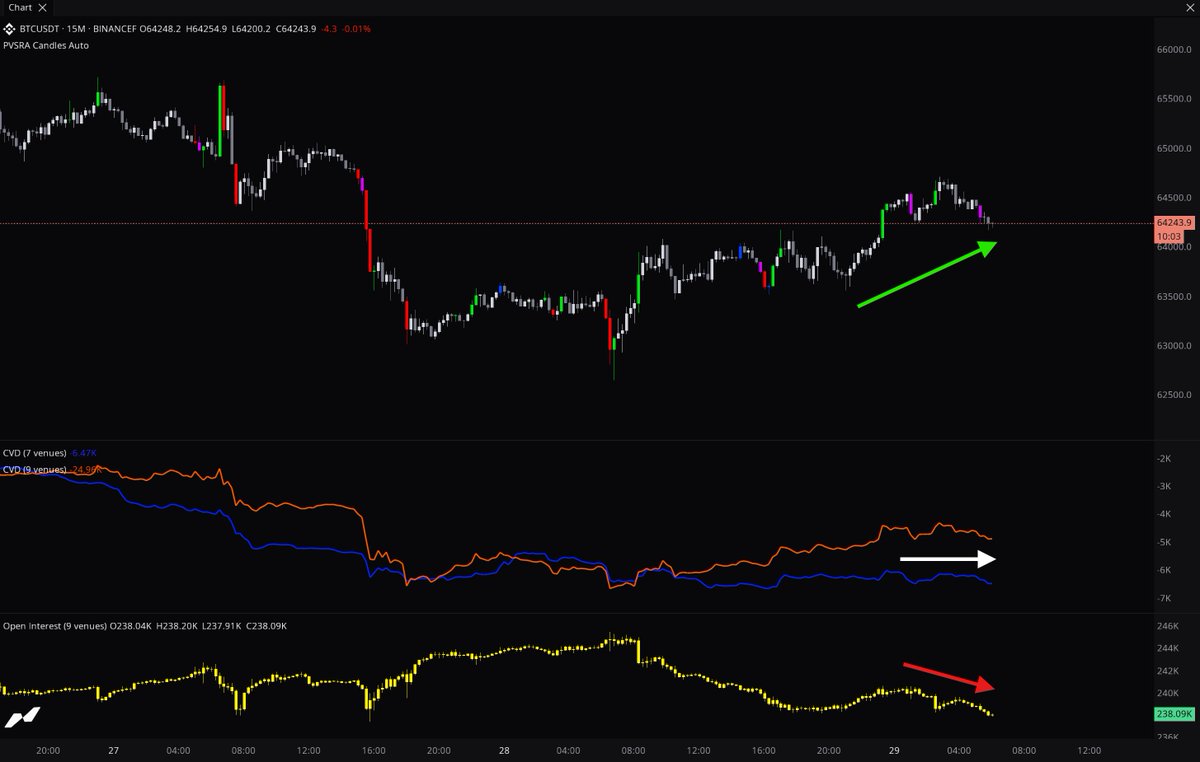
Task: Click the 66000.0 price axis label
Action: (x=1175, y=50)
